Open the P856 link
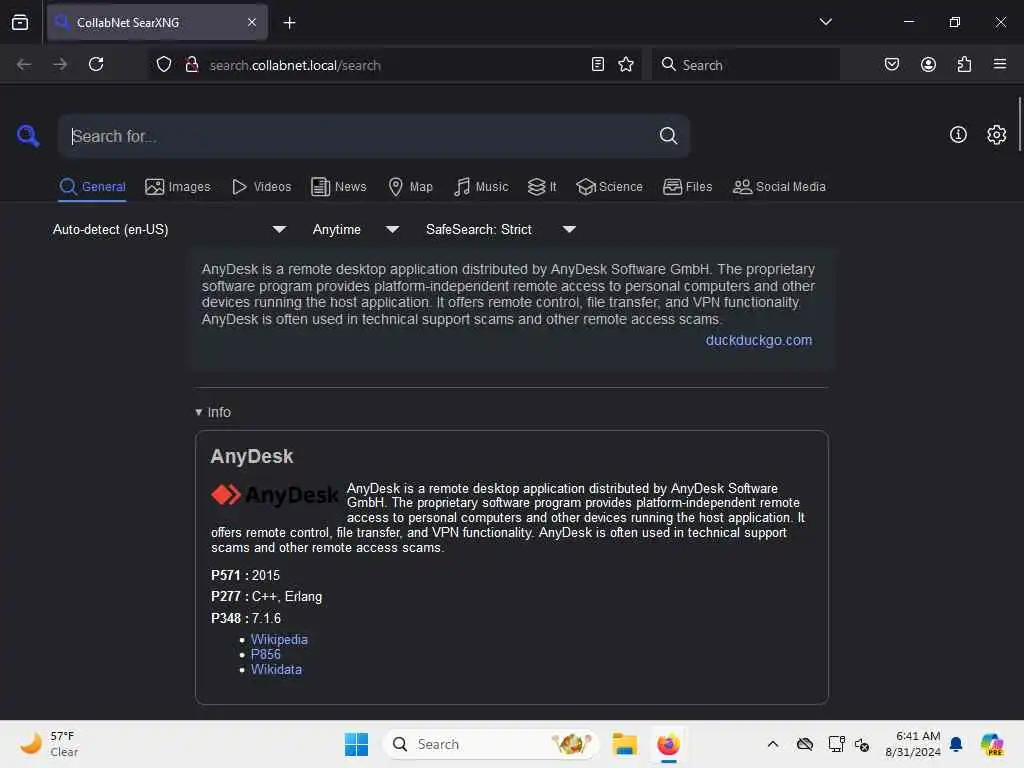Viewport: 1024px width, 768px height. click(265, 654)
